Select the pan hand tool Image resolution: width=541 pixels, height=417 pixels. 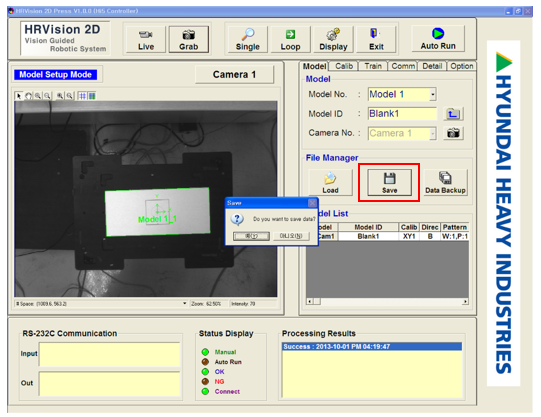coord(28,96)
